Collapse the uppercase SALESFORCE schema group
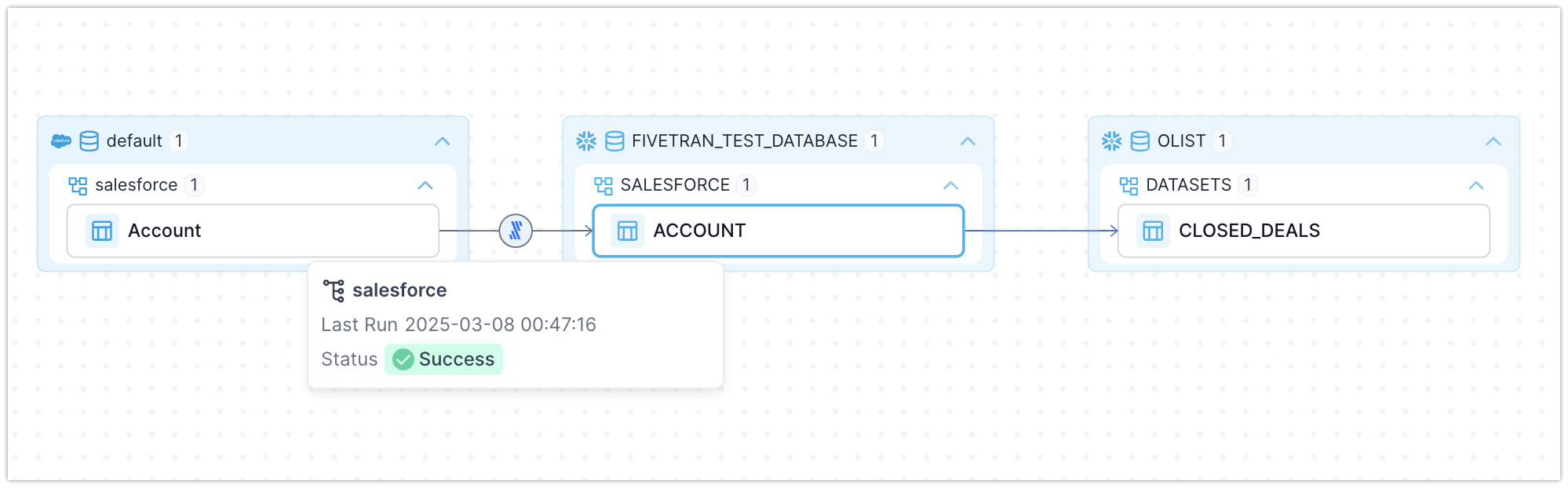This screenshot has height=488, width=1568. click(x=950, y=185)
